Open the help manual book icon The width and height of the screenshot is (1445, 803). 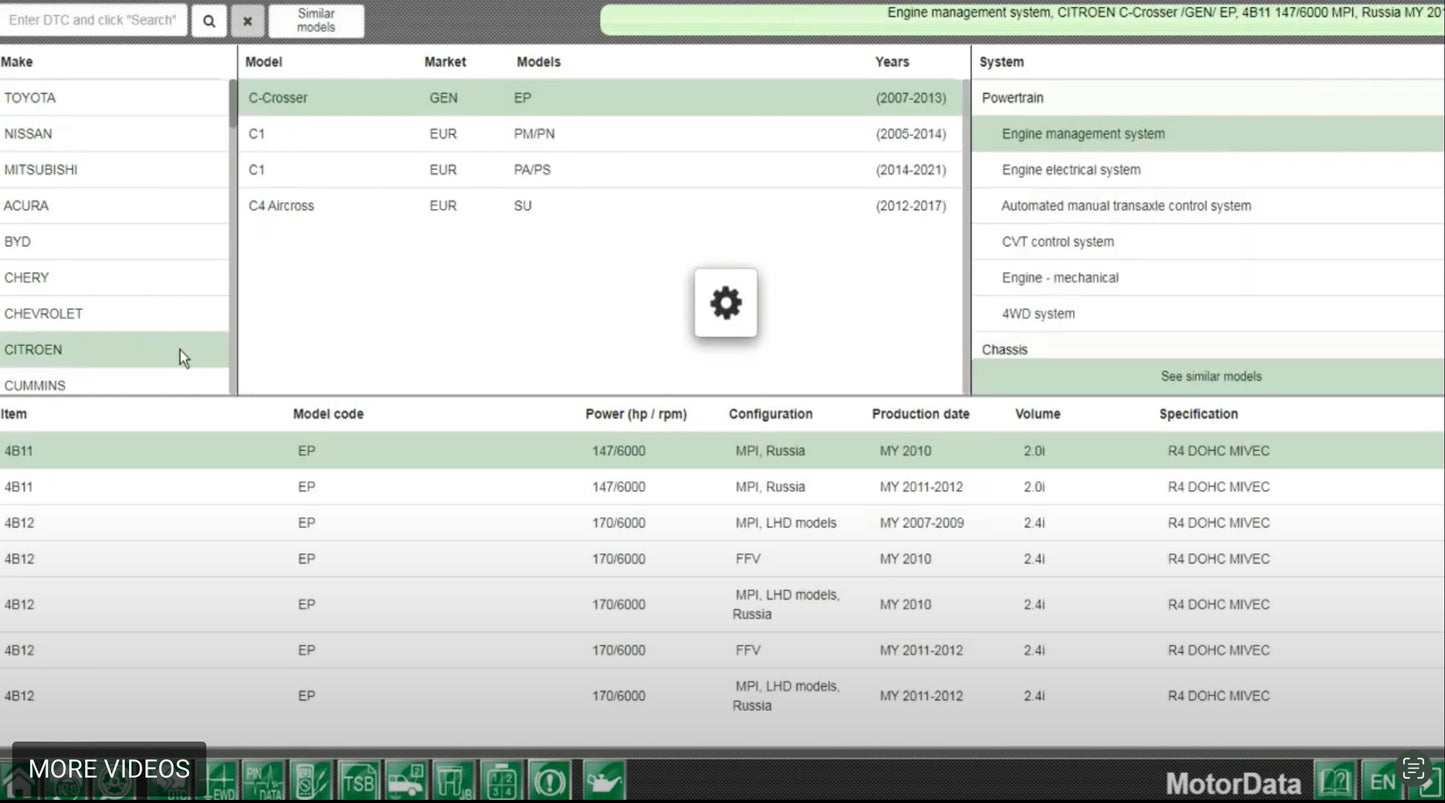pos(1335,781)
